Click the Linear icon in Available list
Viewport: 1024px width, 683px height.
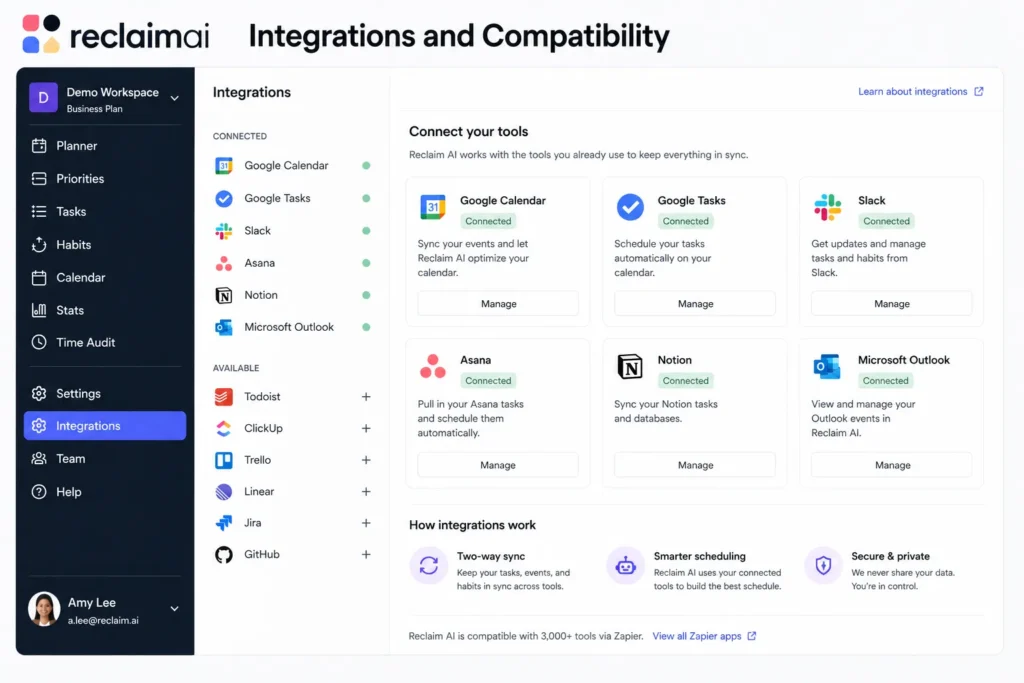224,492
